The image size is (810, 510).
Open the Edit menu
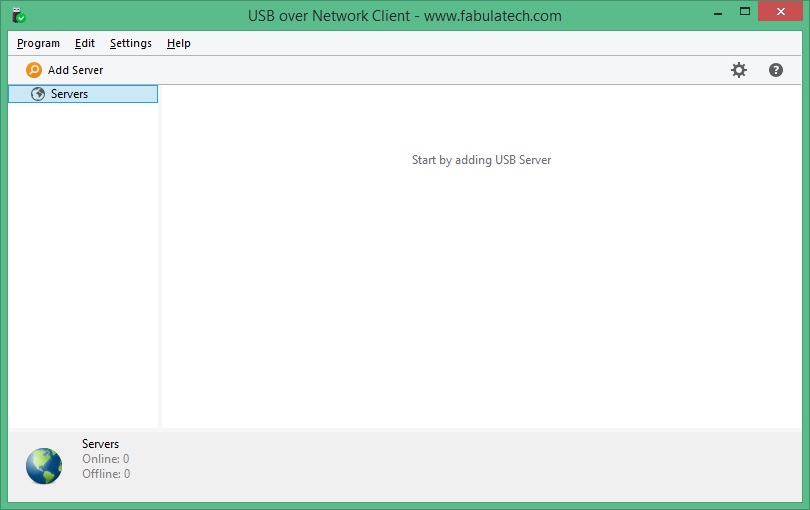(x=85, y=43)
